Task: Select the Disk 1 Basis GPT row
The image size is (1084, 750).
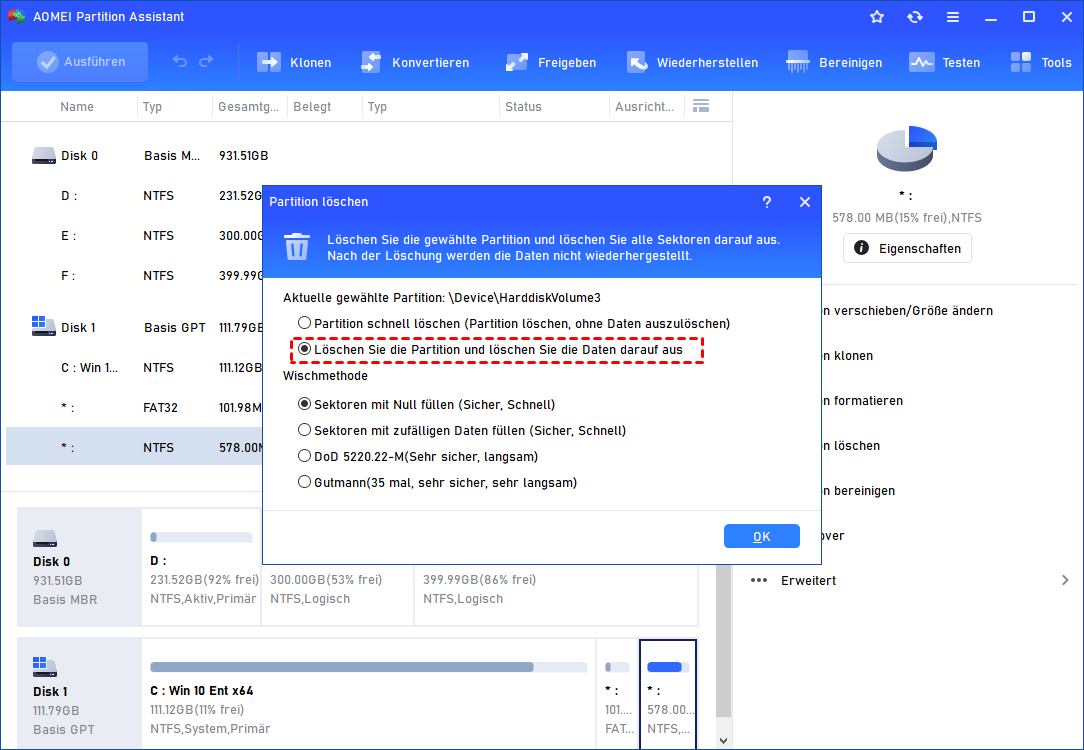Action: 135,328
